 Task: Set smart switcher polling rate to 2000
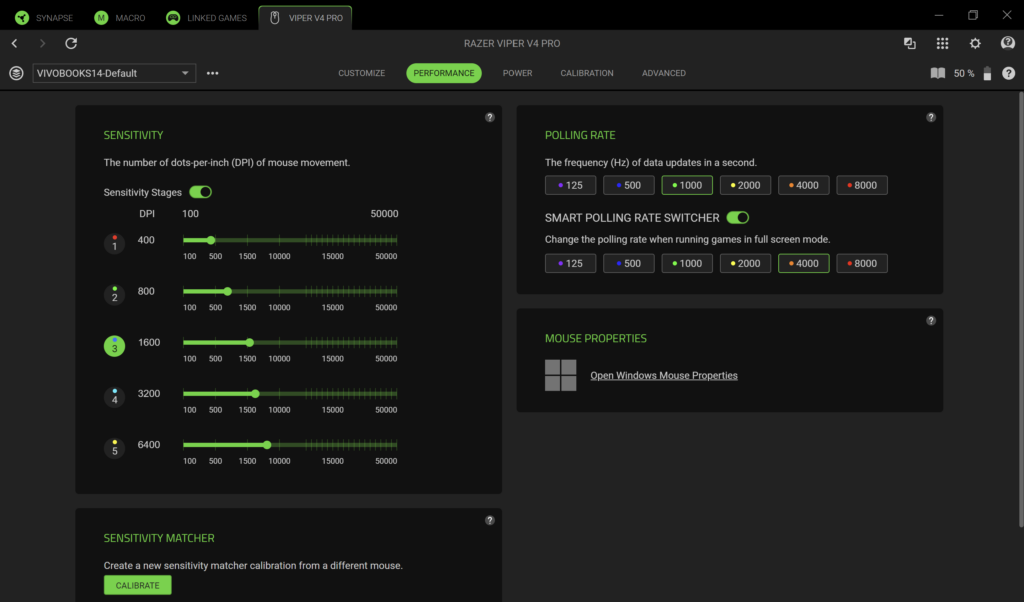tap(745, 263)
